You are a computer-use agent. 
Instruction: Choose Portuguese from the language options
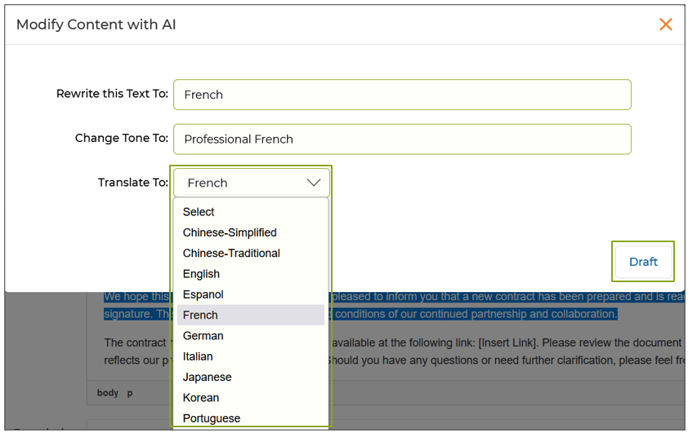[x=211, y=418]
